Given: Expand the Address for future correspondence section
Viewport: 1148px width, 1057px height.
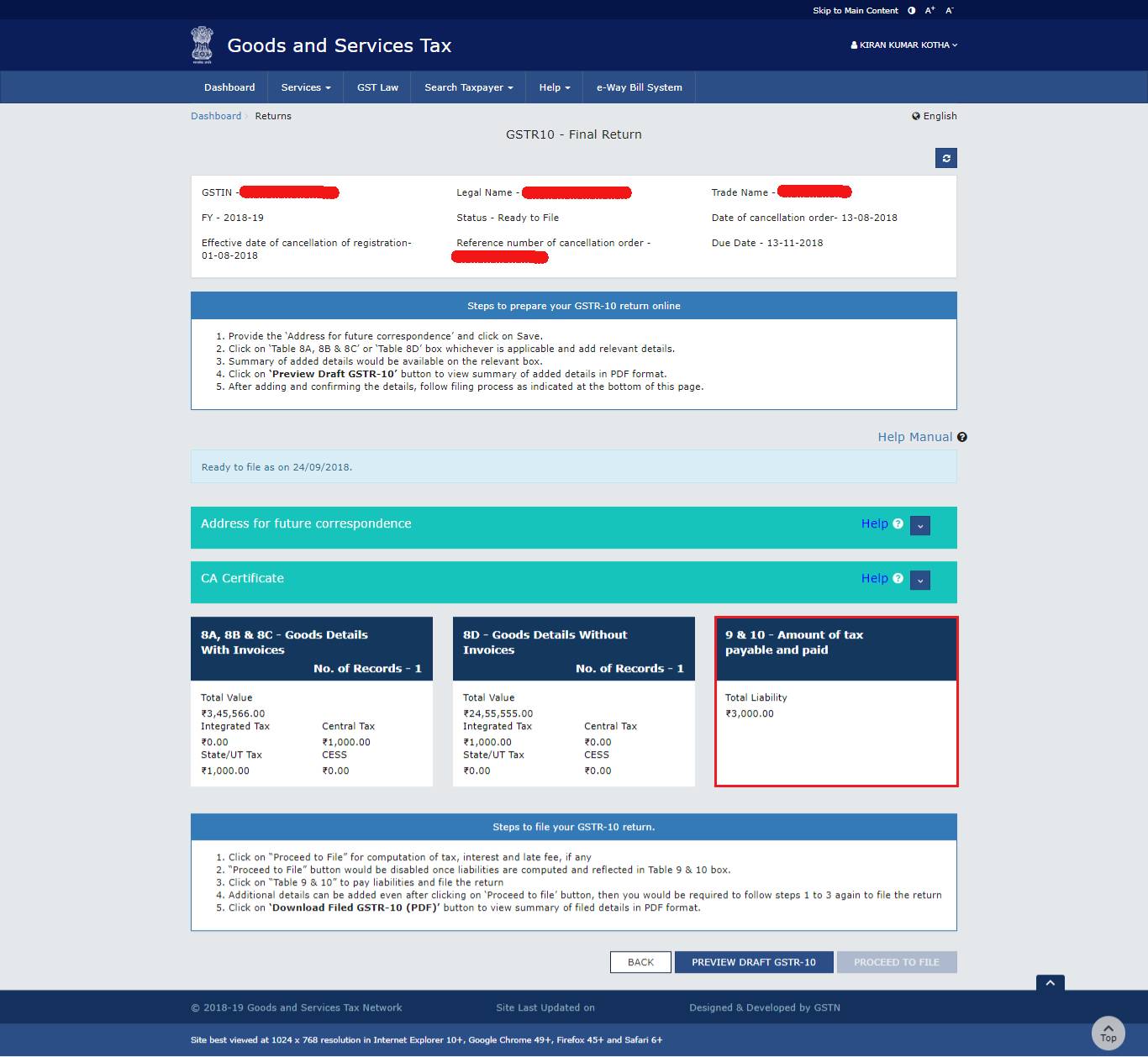Looking at the screenshot, I should [919, 525].
